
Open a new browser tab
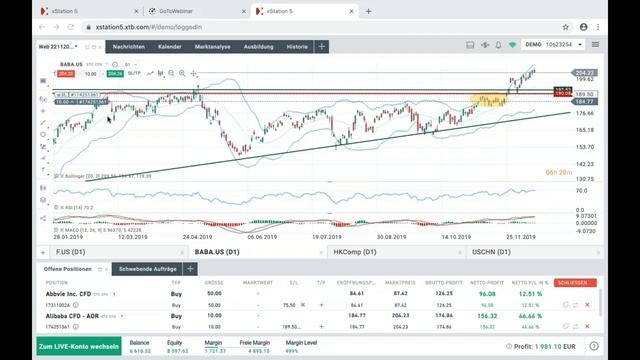pos(368,11)
